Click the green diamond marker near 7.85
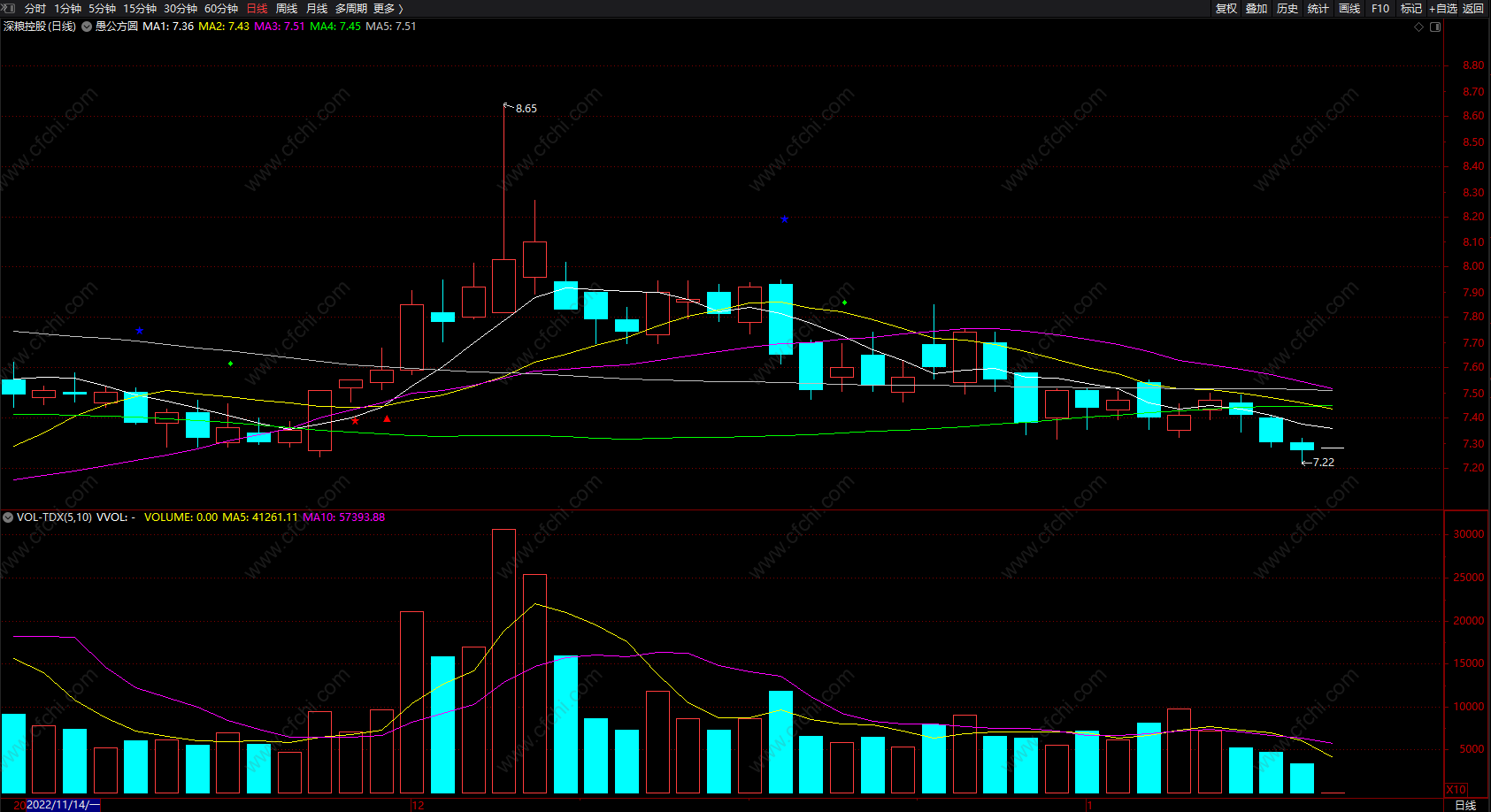This screenshot has width=1491, height=812. tap(845, 303)
